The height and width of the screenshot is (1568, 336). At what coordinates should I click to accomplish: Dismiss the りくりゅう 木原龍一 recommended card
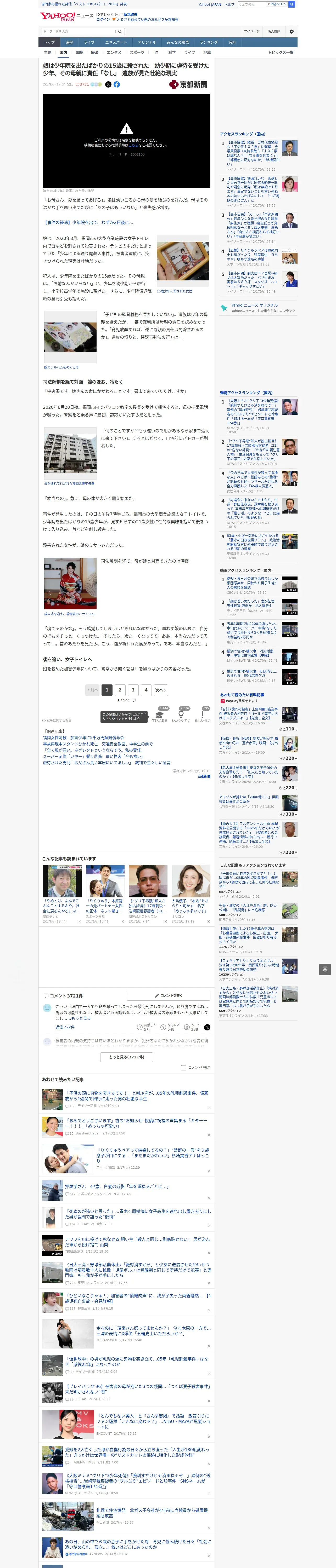coord(122,921)
